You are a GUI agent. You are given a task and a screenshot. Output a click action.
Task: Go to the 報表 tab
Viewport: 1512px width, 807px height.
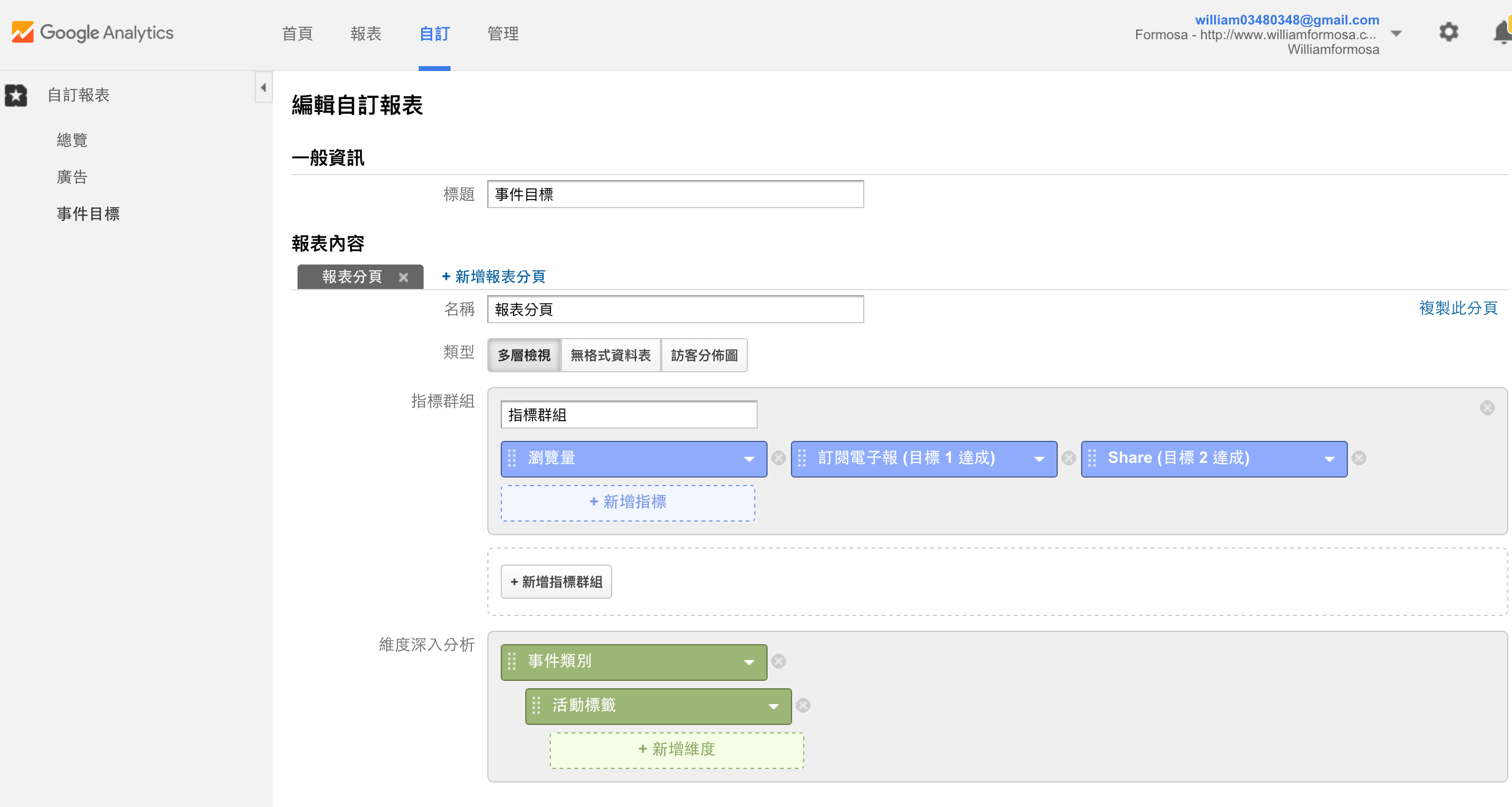pyautogui.click(x=366, y=34)
